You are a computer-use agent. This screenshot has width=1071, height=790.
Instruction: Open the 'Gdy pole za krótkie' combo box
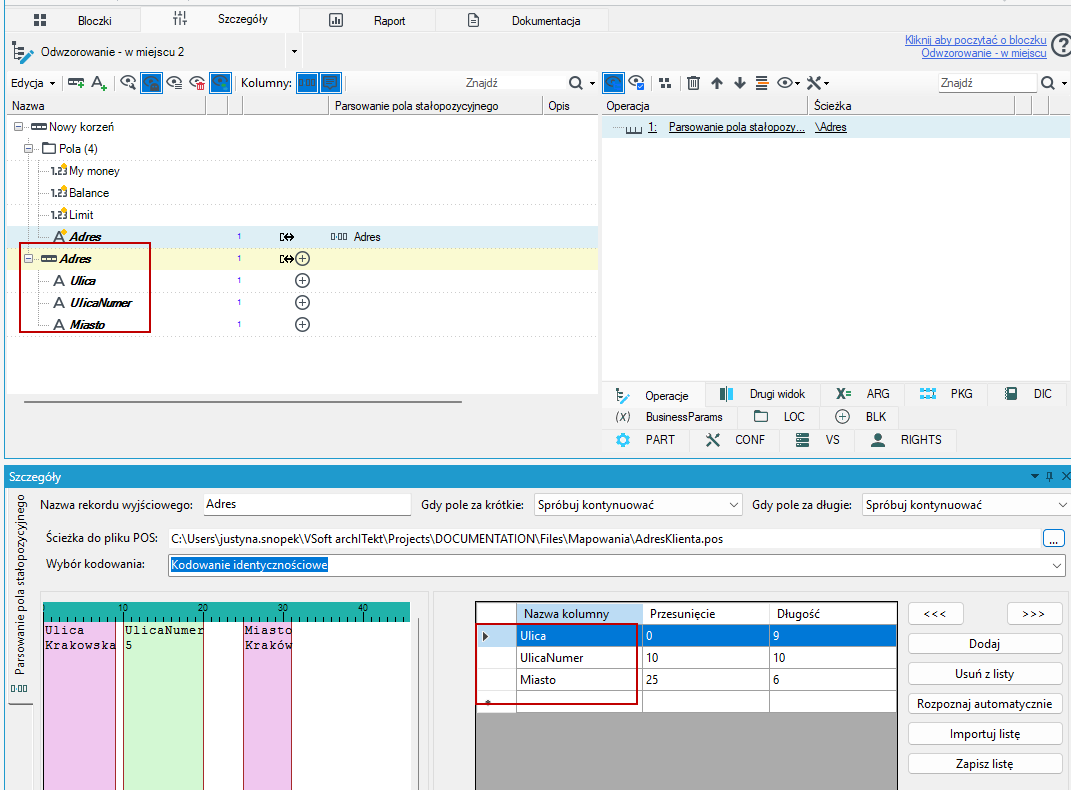pos(638,505)
